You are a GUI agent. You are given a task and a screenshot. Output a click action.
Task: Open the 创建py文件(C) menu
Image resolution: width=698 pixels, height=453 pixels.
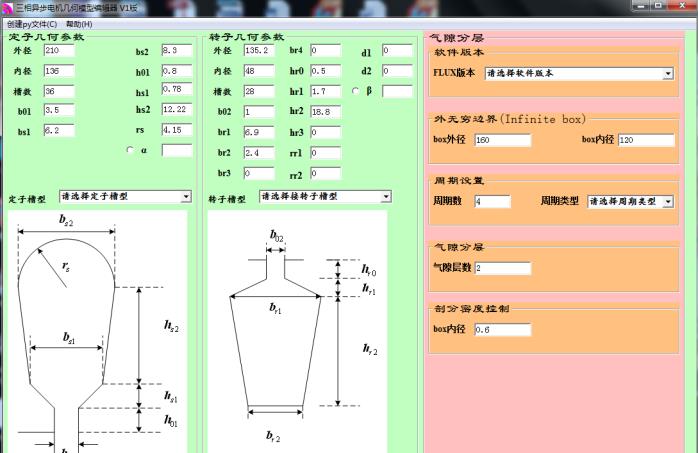click(x=31, y=23)
